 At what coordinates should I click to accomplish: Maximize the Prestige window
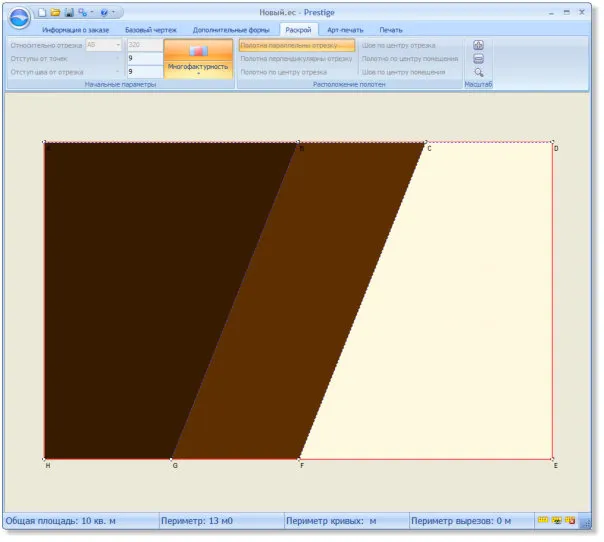pos(567,13)
